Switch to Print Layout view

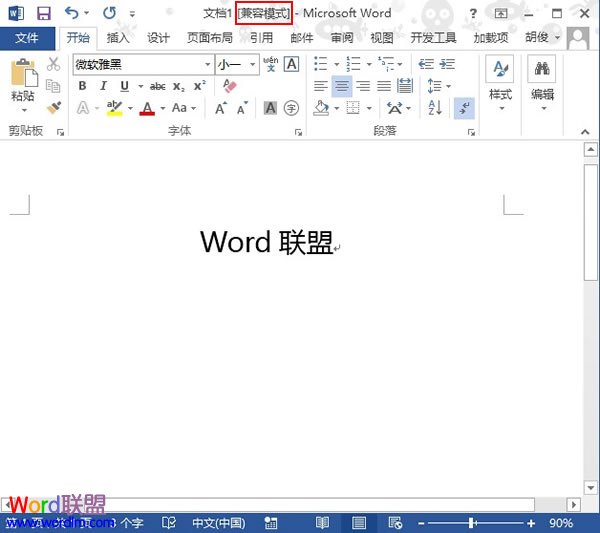click(359, 523)
